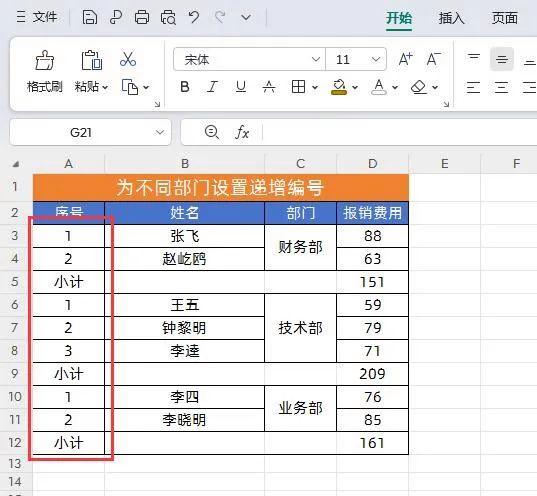The width and height of the screenshot is (537, 496).
Task: Click the title cell 为不同部门设置递增编号
Action: [x=221, y=188]
